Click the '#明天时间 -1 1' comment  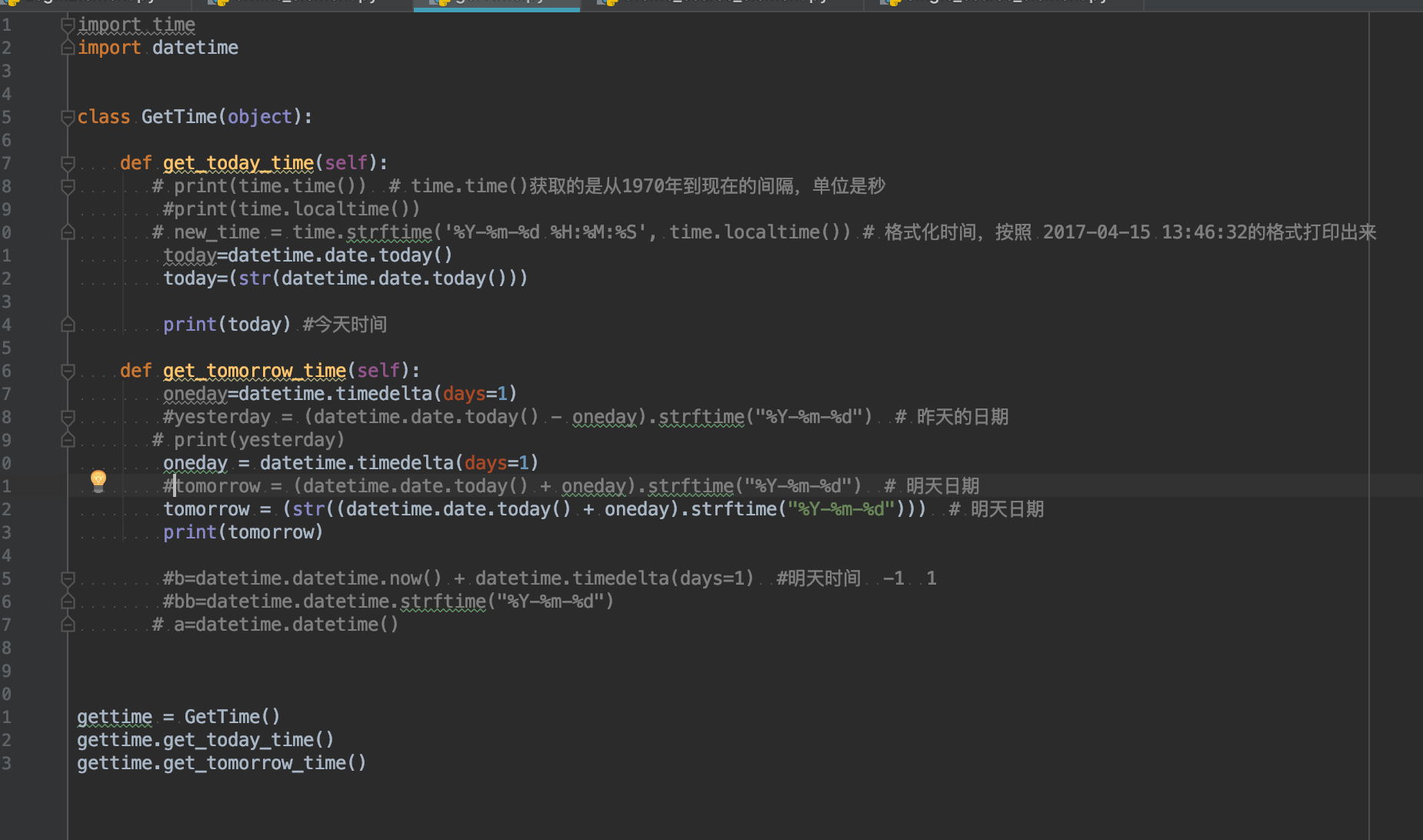tap(856, 578)
